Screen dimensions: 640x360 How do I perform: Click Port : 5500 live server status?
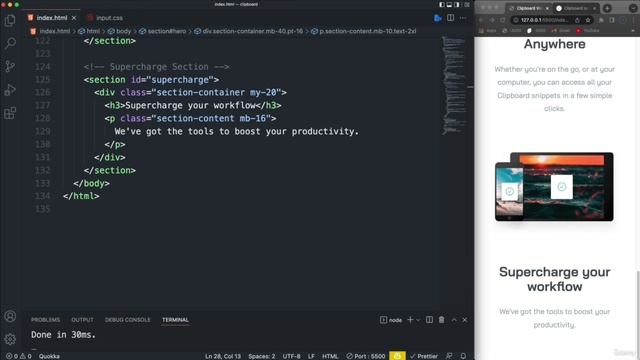tap(366, 356)
